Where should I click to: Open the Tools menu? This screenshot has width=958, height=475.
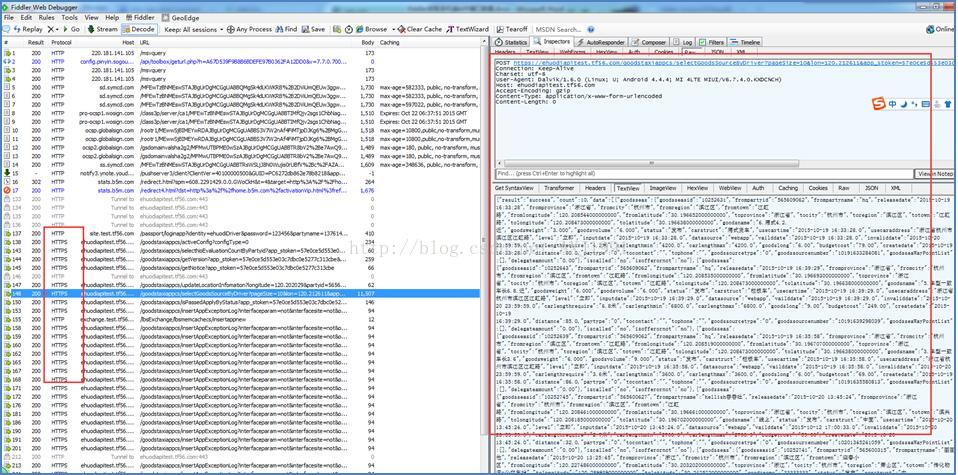[69, 18]
